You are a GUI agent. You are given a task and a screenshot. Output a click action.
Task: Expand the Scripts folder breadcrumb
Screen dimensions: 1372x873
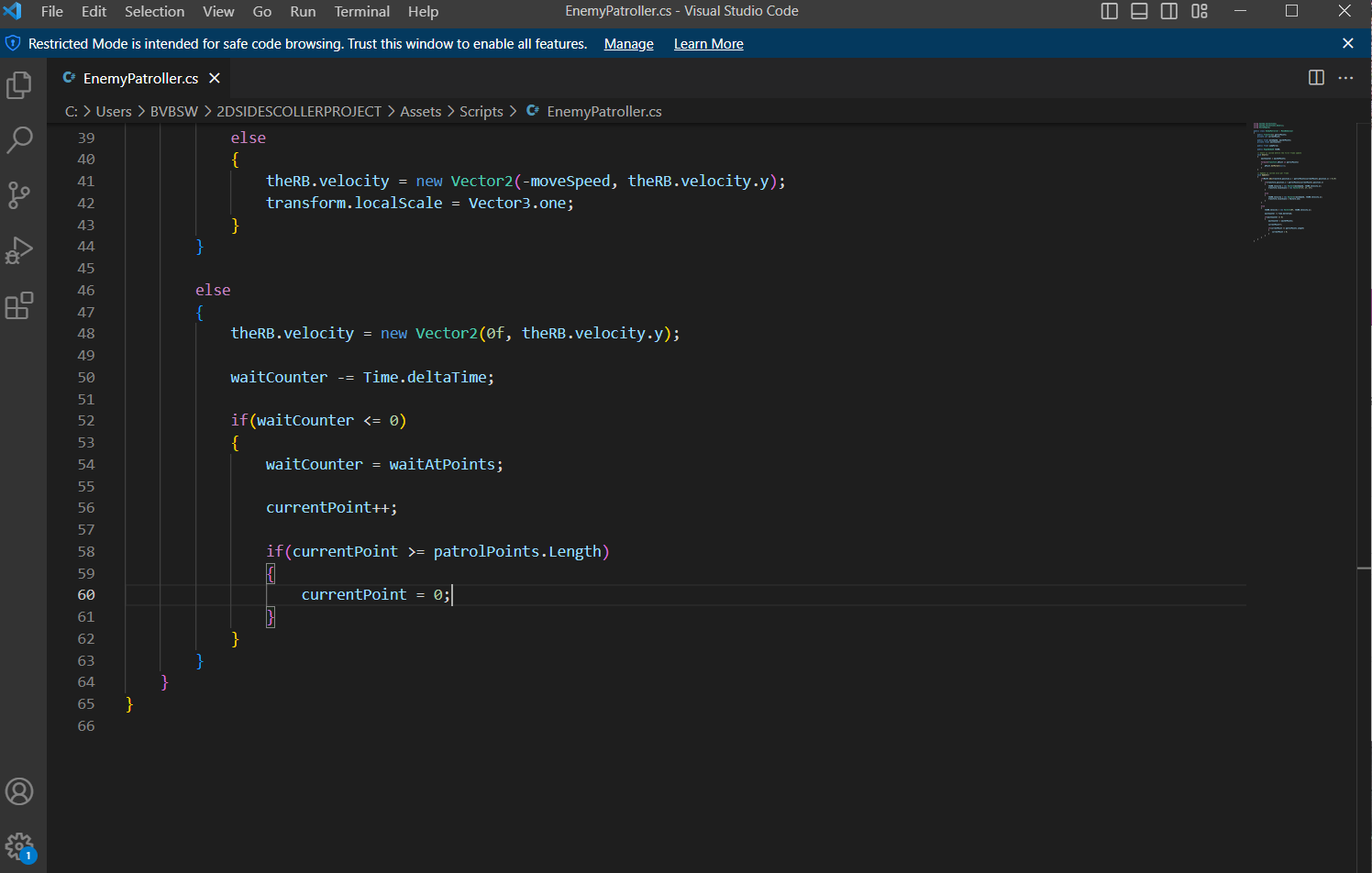point(481,111)
